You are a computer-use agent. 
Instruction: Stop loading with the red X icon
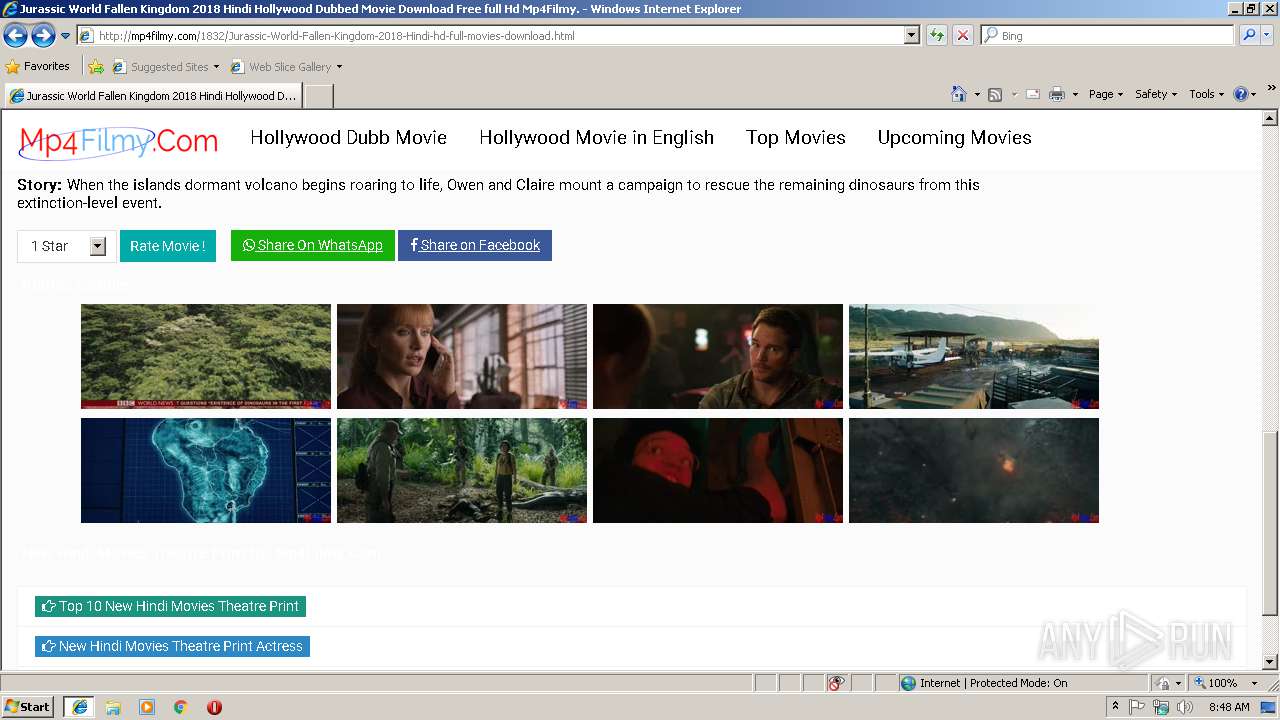[962, 35]
